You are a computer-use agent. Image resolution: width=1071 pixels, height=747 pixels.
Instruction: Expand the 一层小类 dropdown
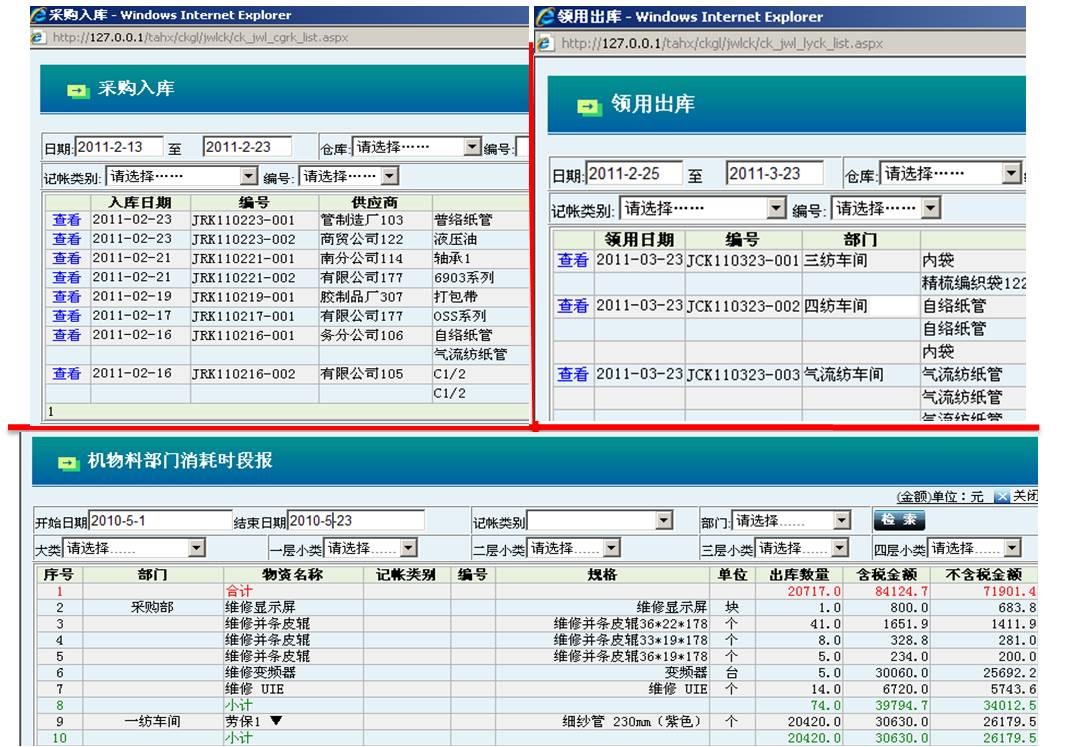pos(409,548)
